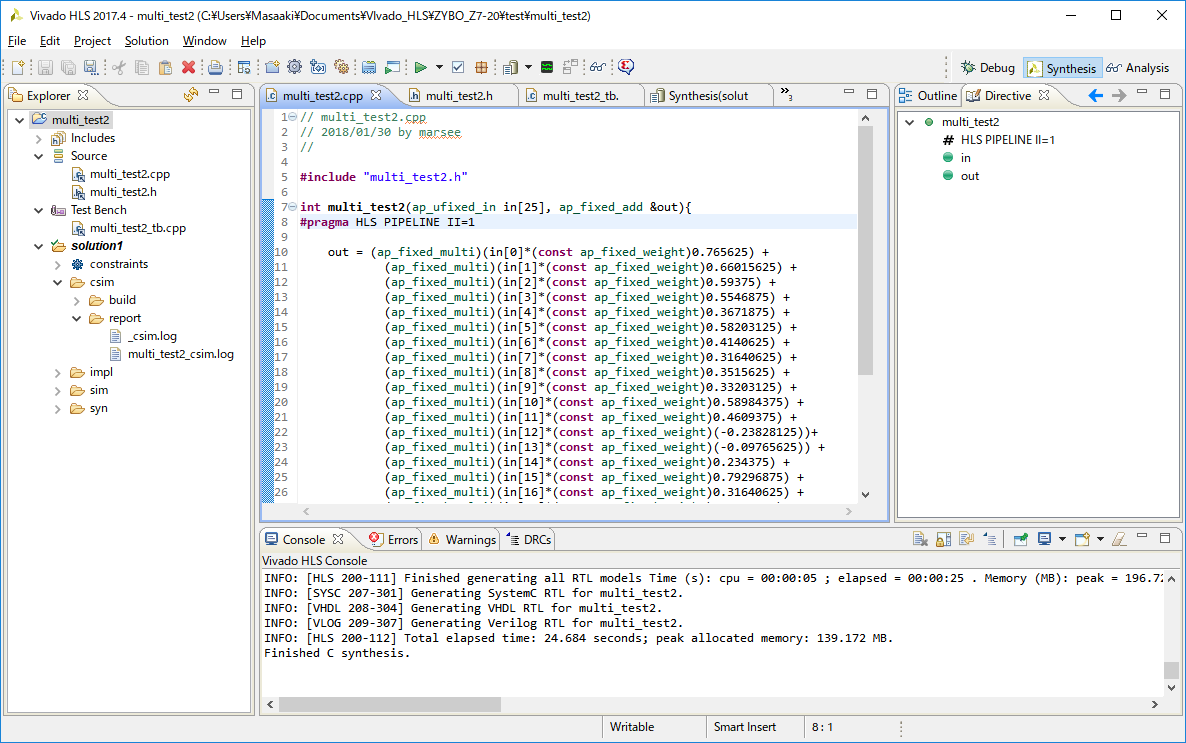Collapse the fold marker at line 7

(x=293, y=207)
